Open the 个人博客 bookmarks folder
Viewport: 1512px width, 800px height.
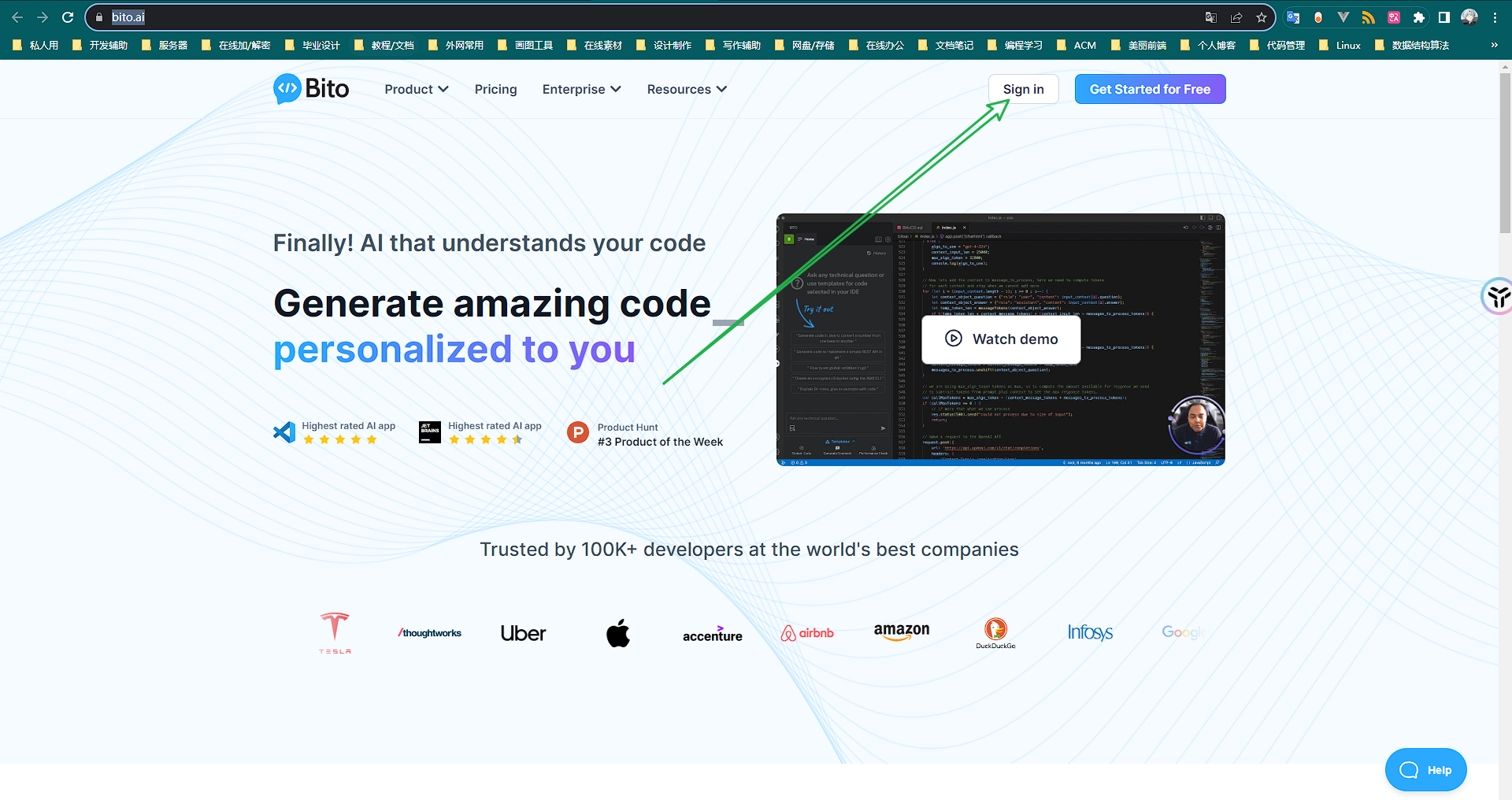point(1208,46)
